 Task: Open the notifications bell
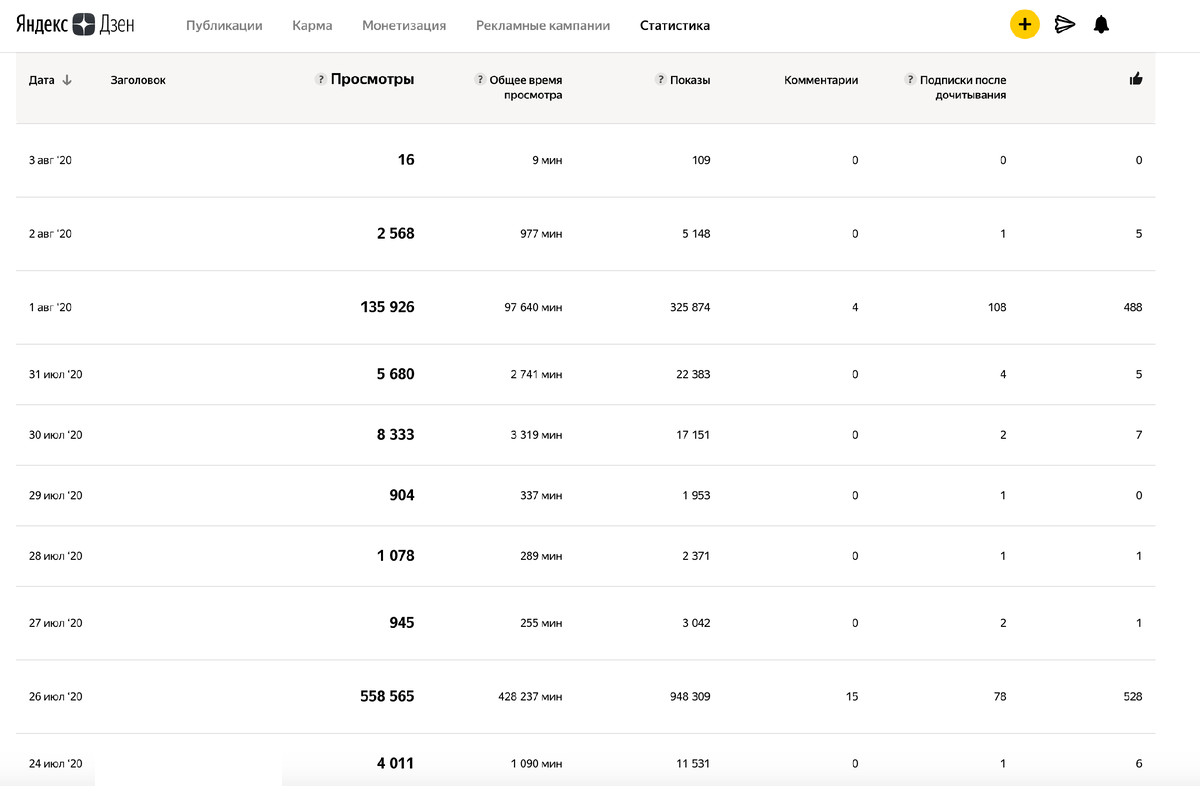coord(1101,25)
